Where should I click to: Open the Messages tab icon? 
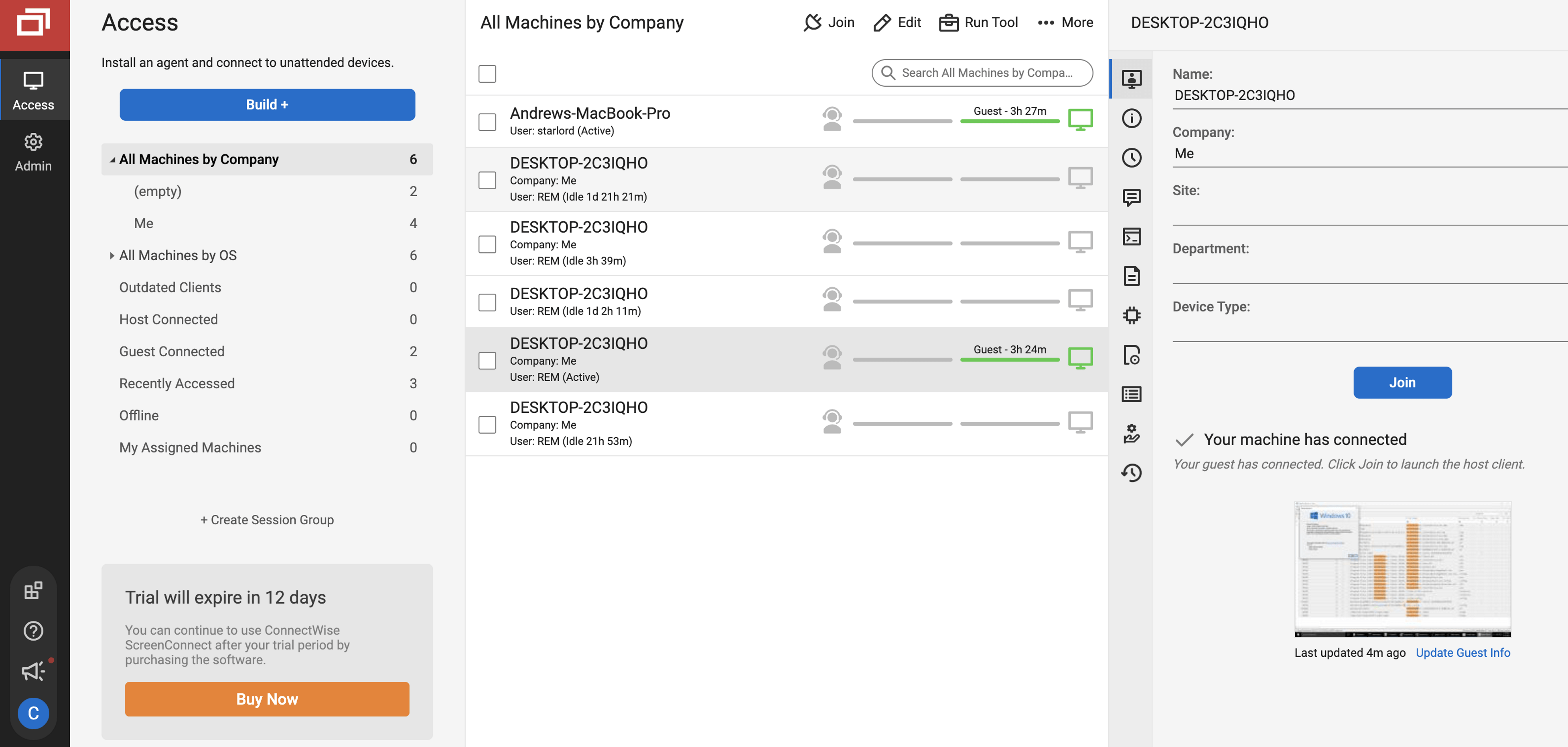click(1131, 197)
